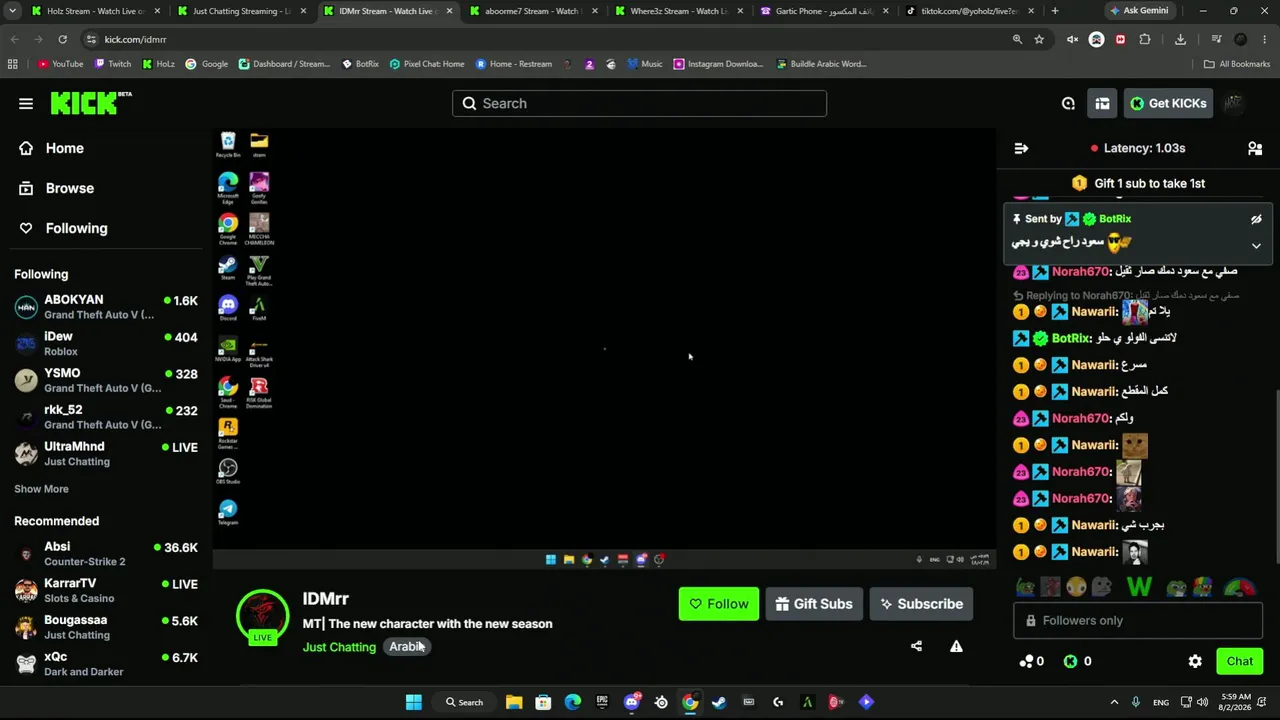Subscribe to IDMrr

click(921, 604)
